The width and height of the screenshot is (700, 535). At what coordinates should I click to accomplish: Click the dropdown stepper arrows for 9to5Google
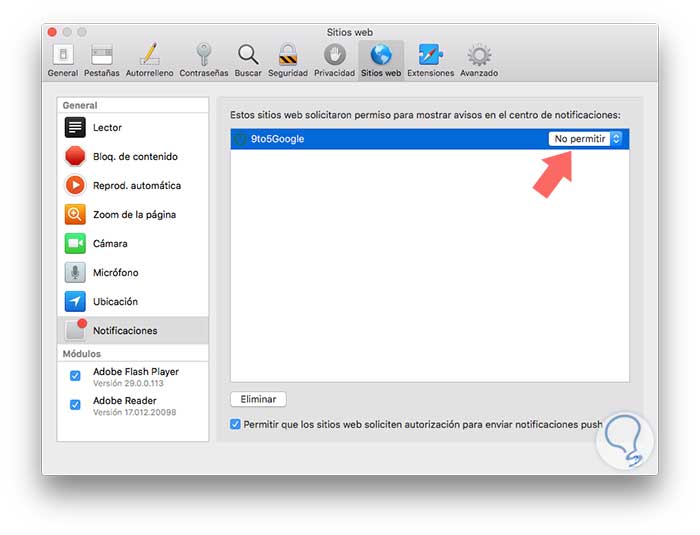616,139
